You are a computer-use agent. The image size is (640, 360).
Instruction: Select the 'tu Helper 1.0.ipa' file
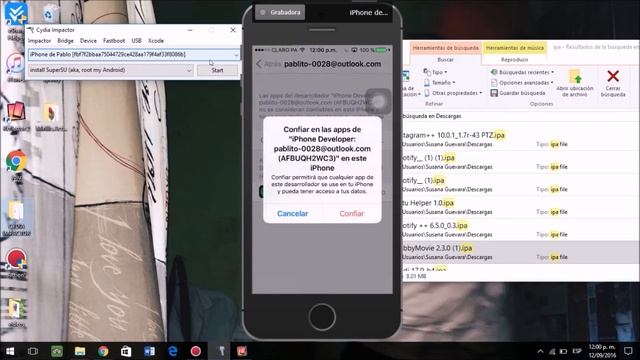521,207
